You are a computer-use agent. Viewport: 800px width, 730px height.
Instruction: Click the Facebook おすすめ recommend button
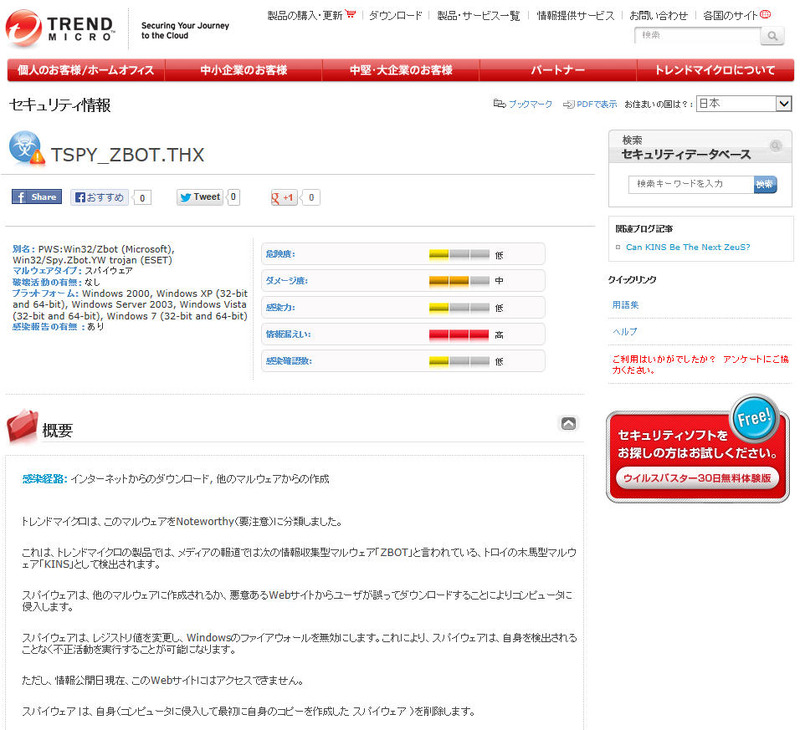point(99,197)
